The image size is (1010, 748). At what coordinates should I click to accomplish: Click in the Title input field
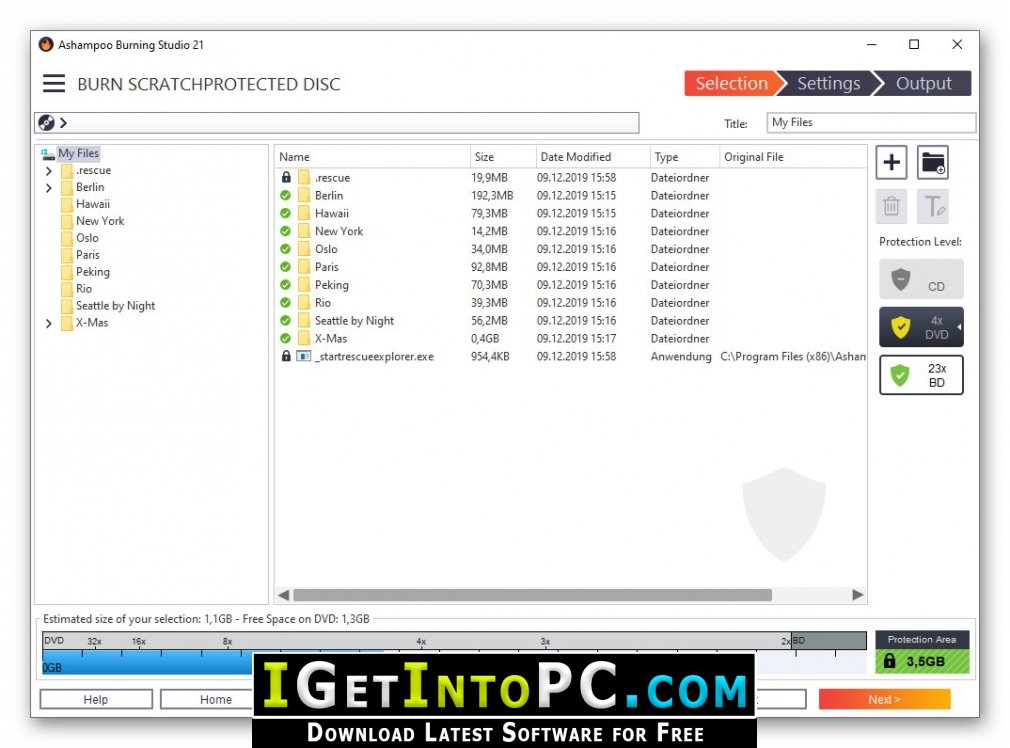click(x=871, y=122)
